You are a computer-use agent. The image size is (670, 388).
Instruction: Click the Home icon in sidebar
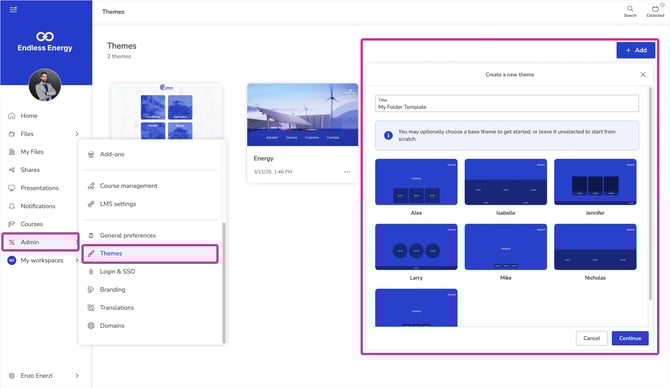coord(12,116)
